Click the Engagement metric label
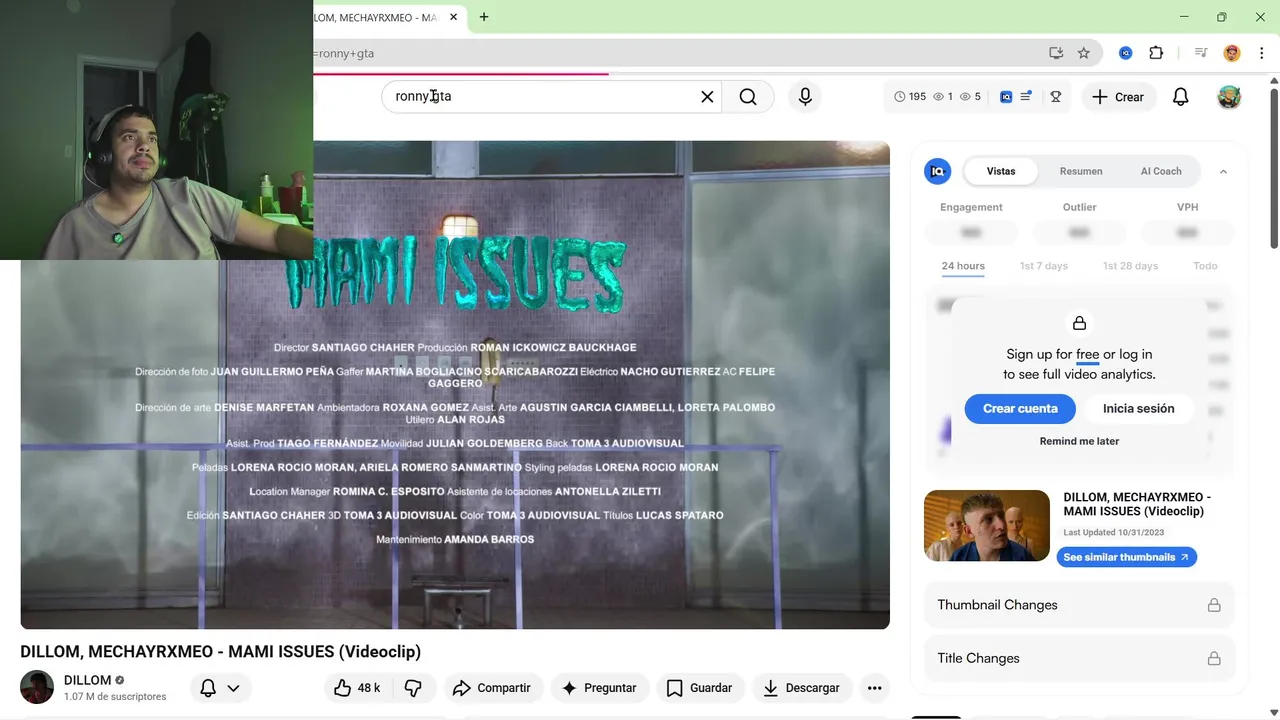 971,207
